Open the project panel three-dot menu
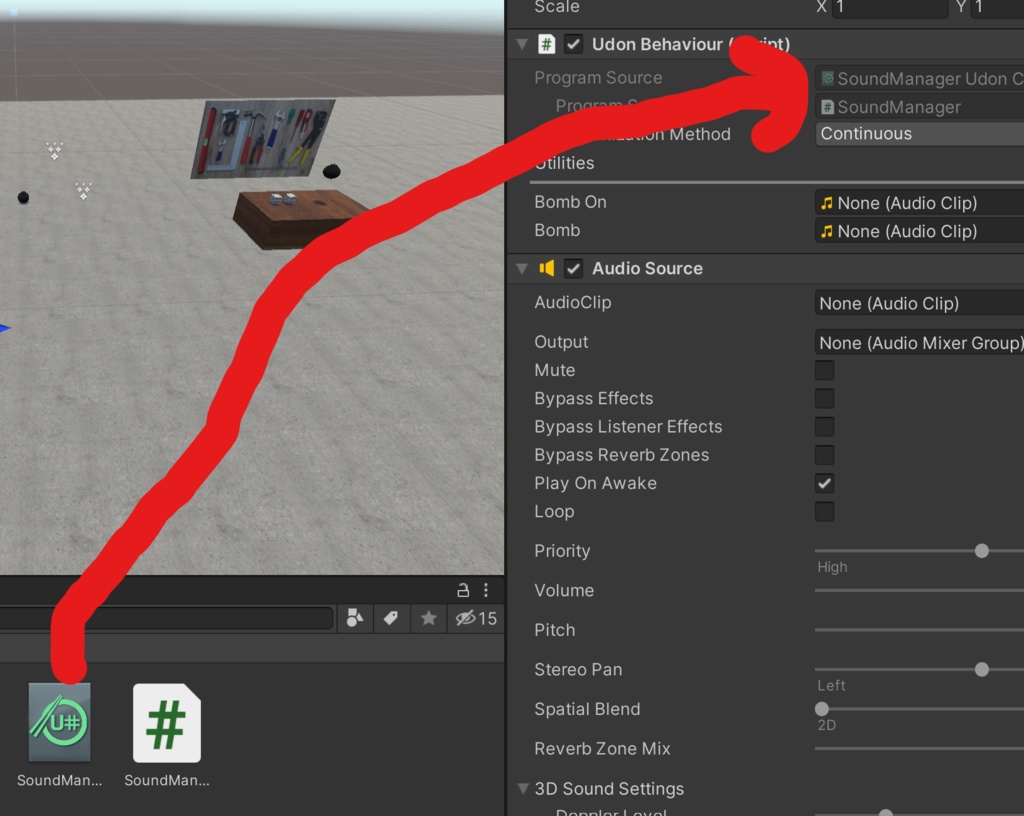The width and height of the screenshot is (1024, 816). (486, 590)
